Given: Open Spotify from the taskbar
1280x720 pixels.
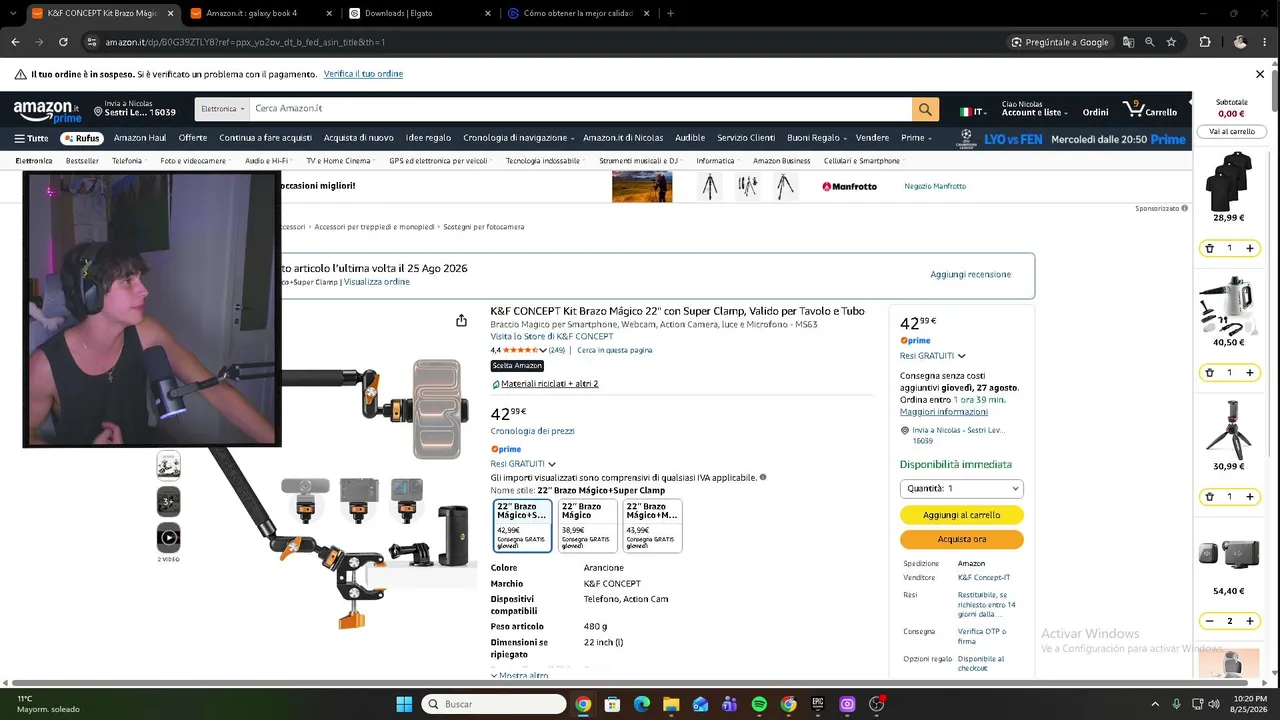Looking at the screenshot, I should (x=759, y=704).
